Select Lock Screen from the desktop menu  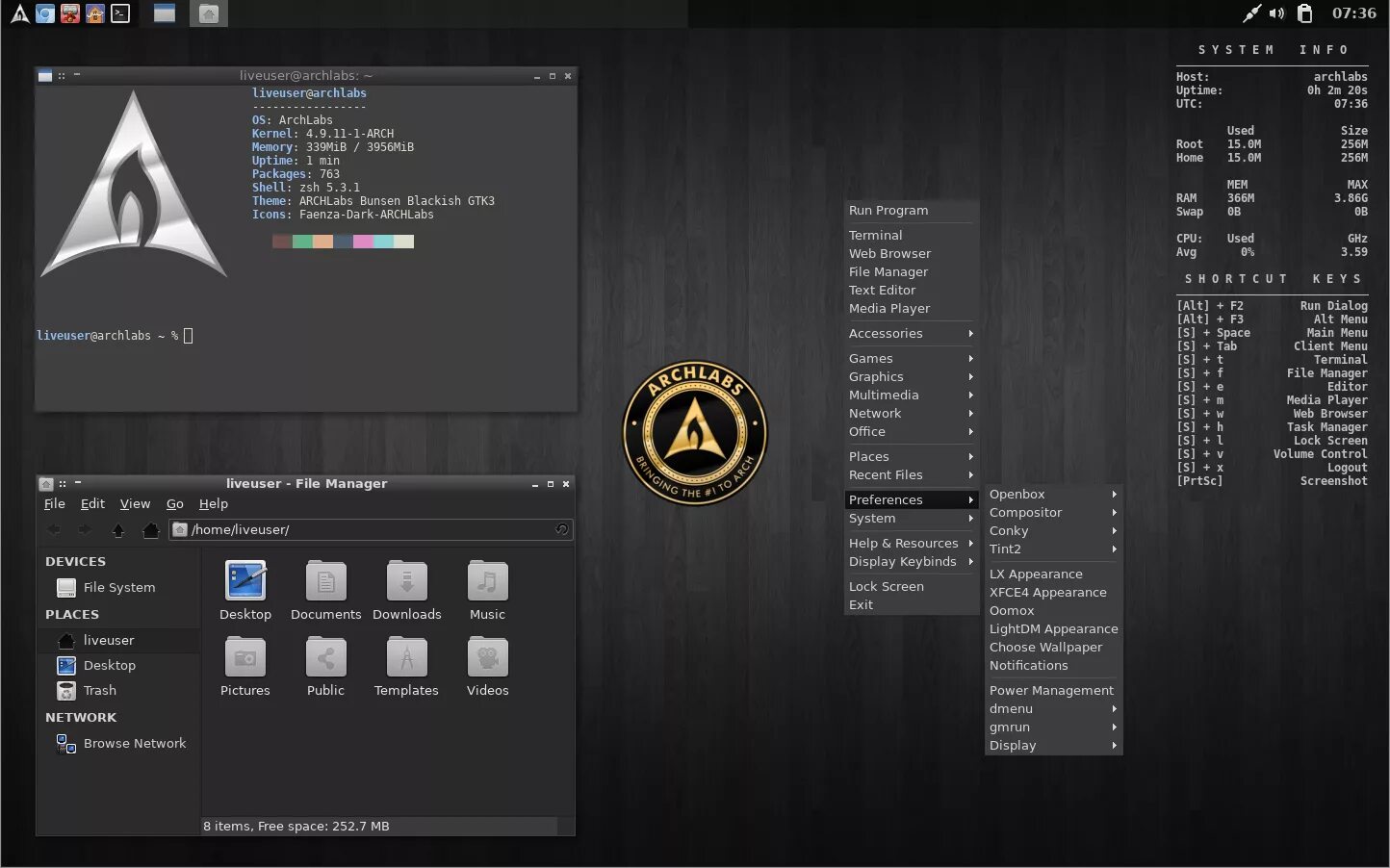tap(912, 586)
